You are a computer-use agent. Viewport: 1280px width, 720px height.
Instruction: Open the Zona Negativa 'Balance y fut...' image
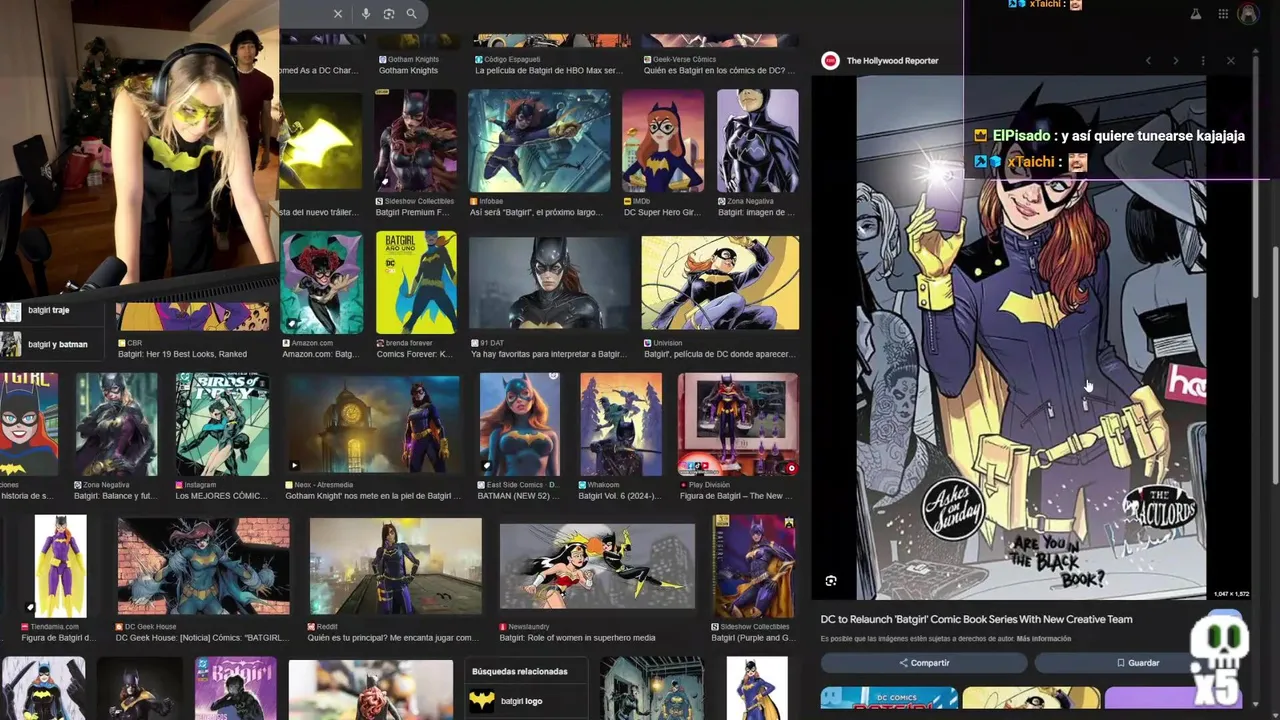click(x=116, y=425)
